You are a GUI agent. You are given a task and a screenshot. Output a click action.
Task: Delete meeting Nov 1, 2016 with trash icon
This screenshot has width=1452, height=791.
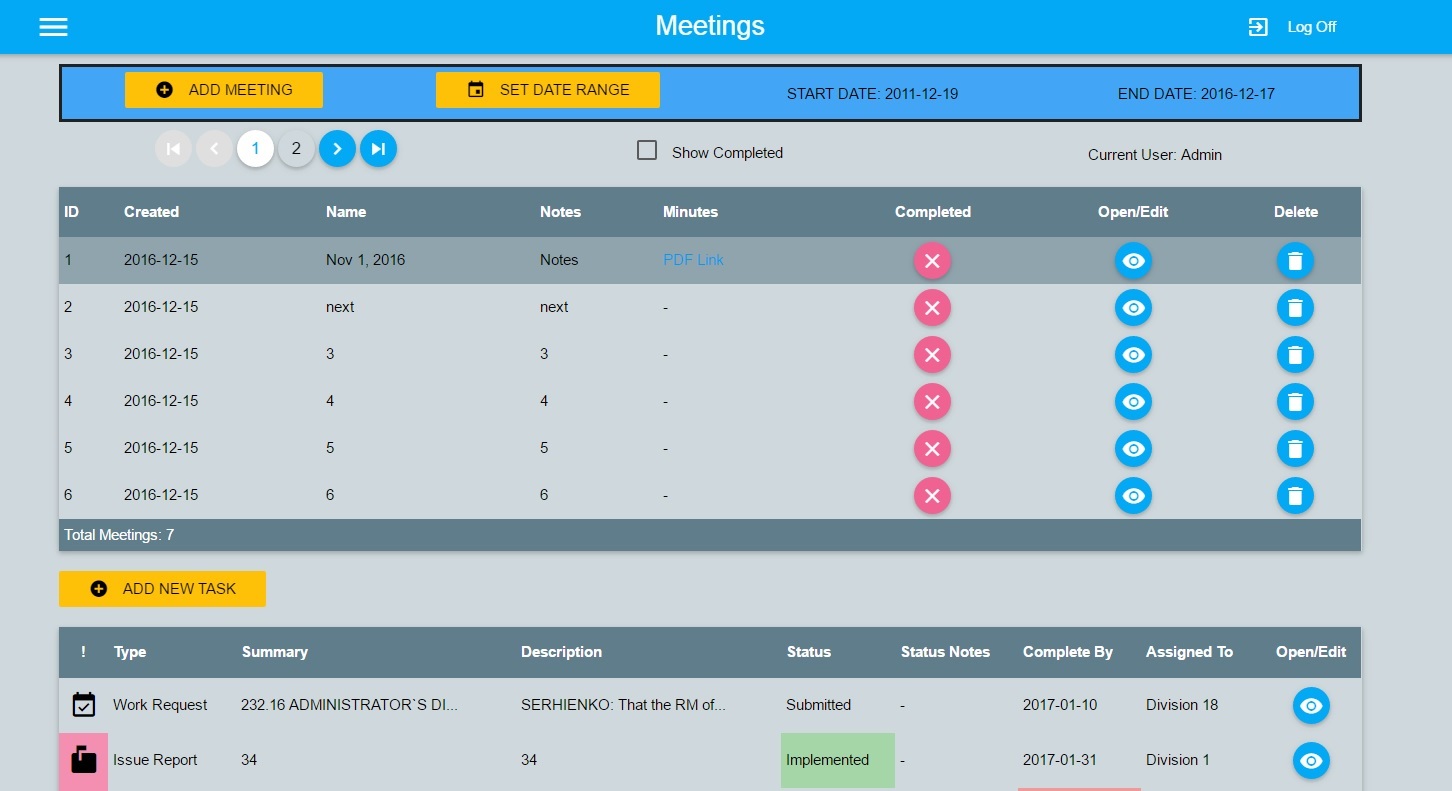point(1295,261)
